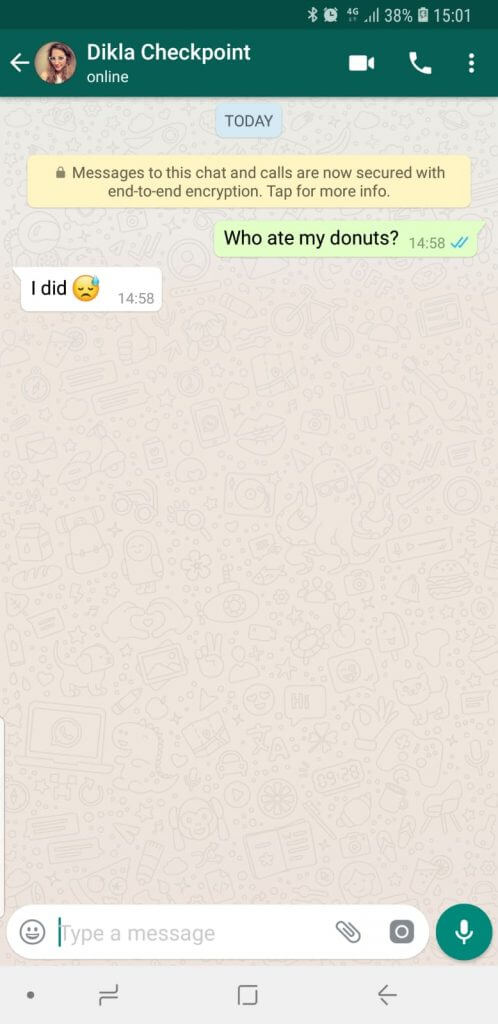Open Dikla Checkpoint's profile picture
This screenshot has height=1024, width=498.
tap(55, 63)
